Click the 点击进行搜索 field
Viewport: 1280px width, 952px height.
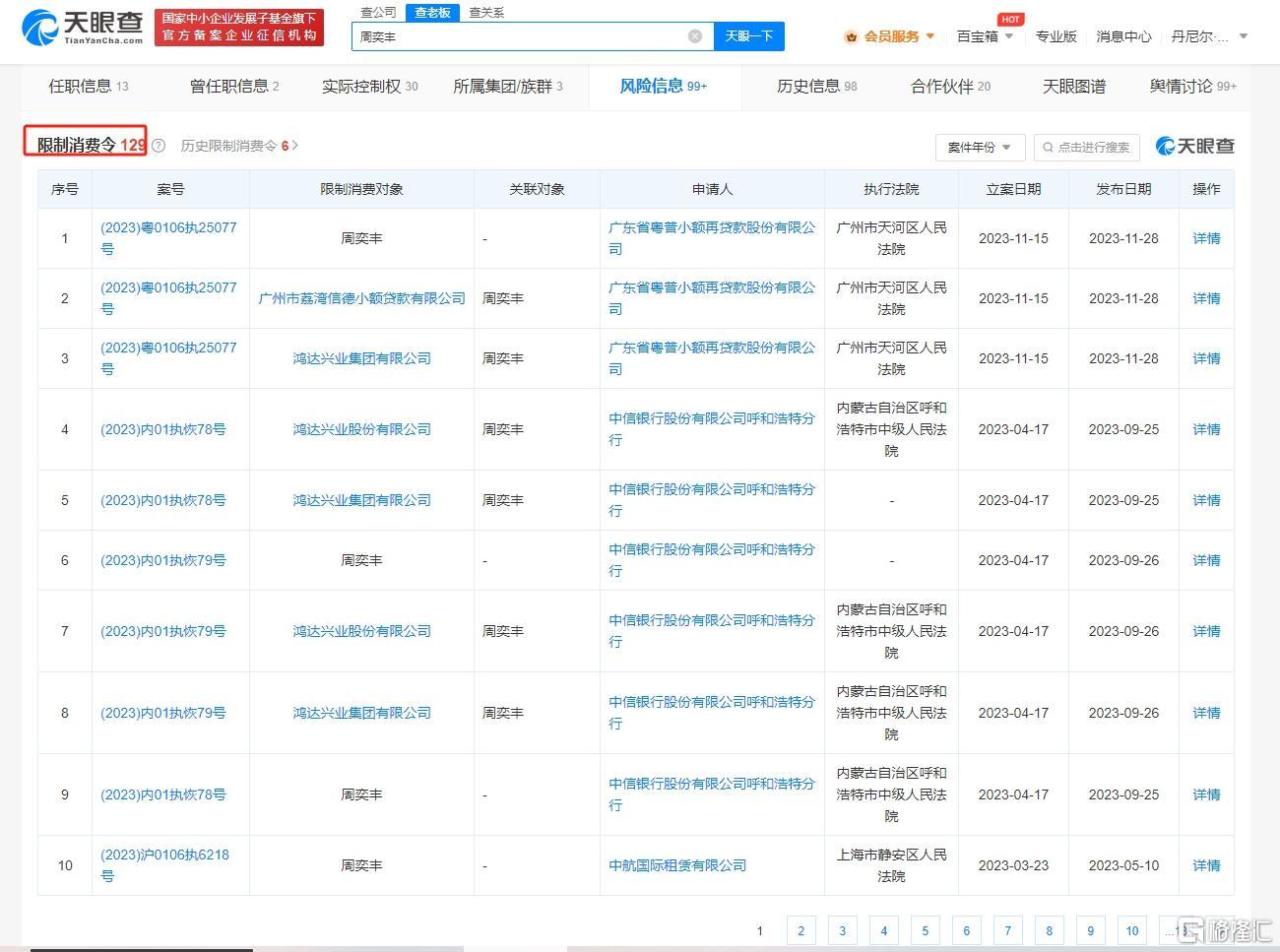(x=1087, y=147)
